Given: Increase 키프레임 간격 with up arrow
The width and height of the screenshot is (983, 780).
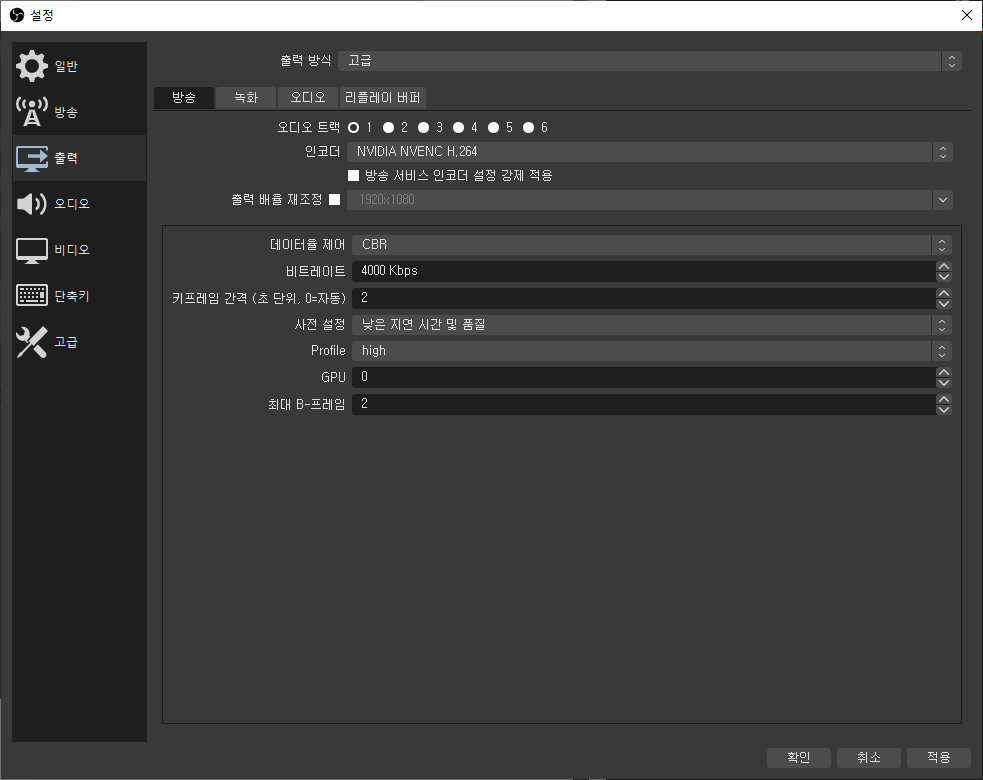Looking at the screenshot, I should [x=944, y=293].
